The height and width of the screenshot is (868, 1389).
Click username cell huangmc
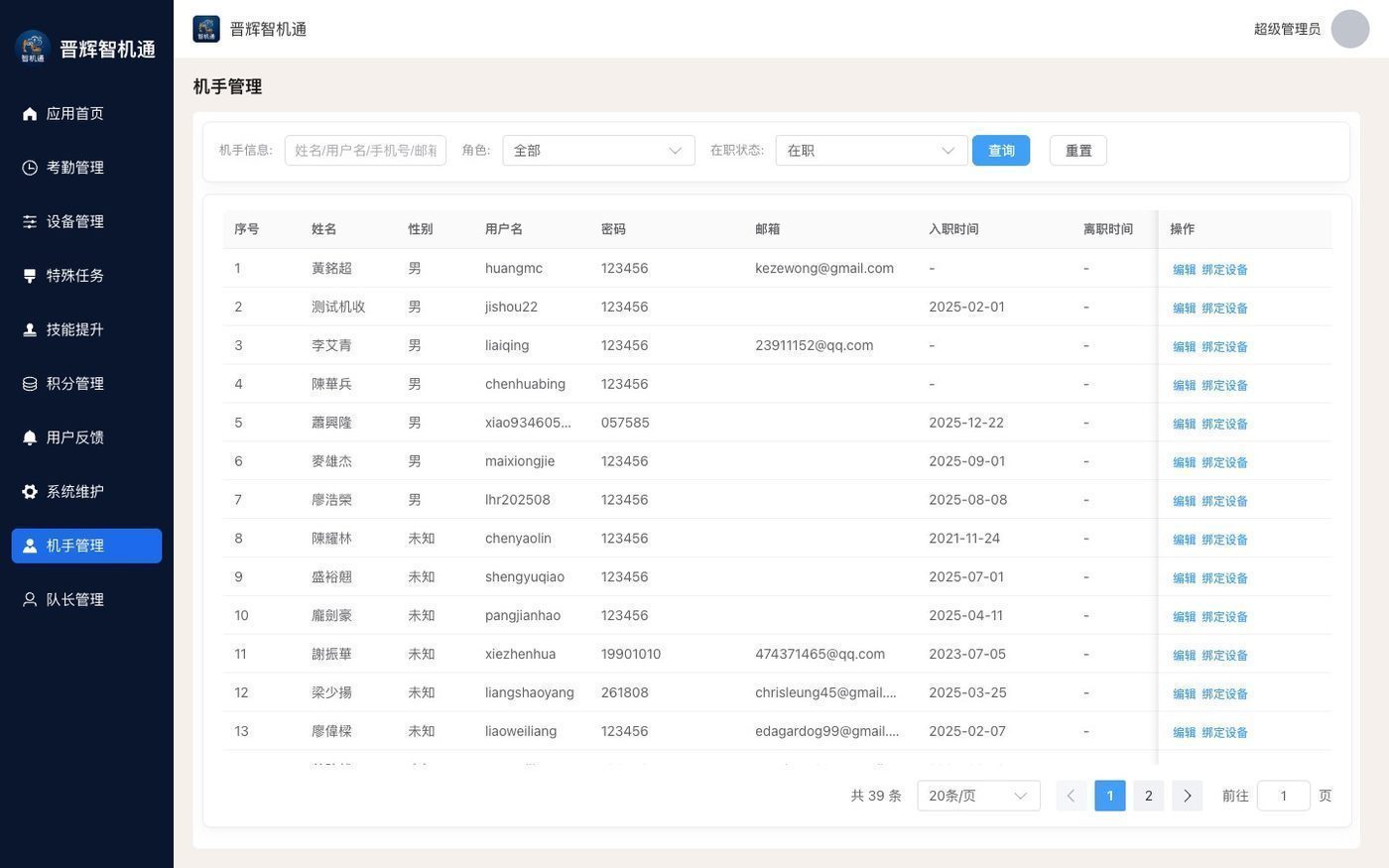pos(514,269)
